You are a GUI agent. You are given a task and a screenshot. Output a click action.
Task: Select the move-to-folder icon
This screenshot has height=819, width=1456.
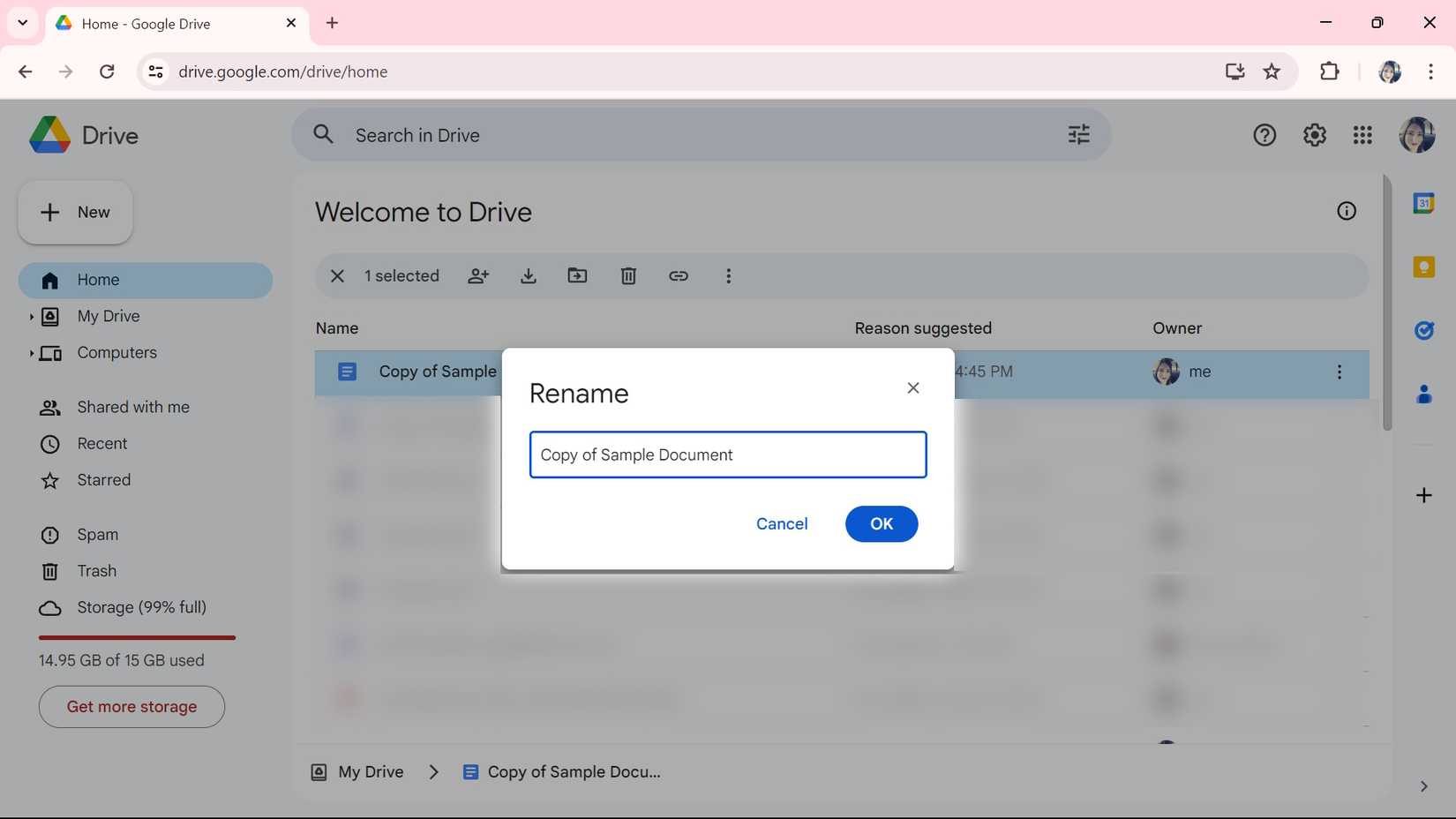click(x=577, y=276)
